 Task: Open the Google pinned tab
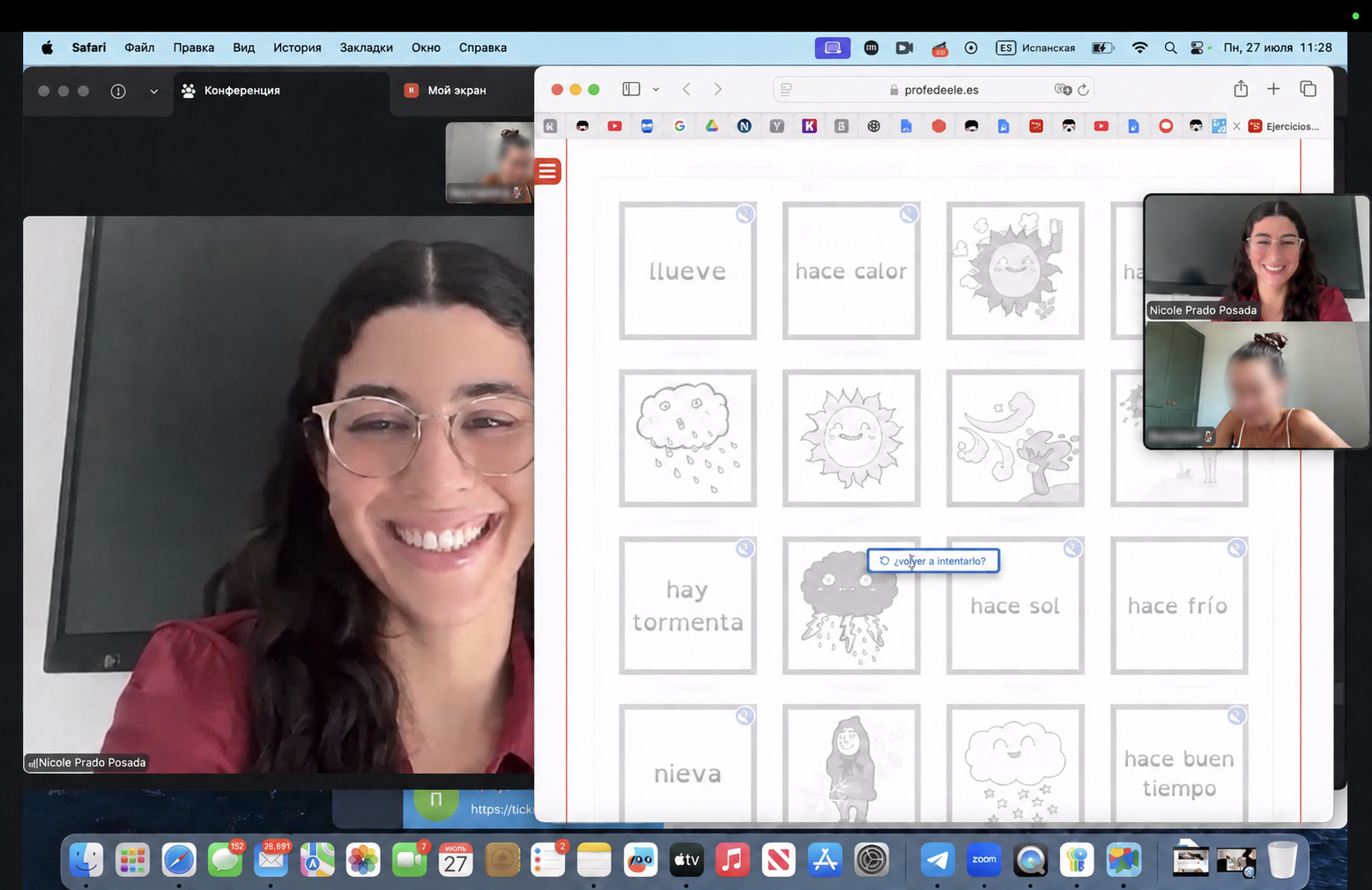point(679,126)
